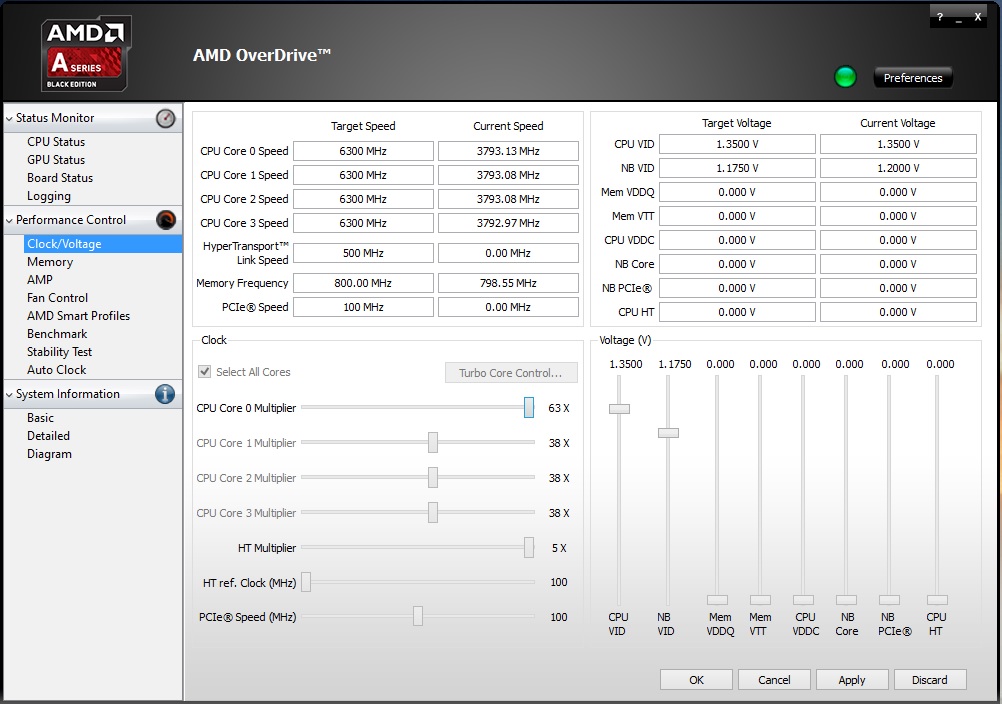Viewport: 1002px width, 704px height.
Task: Discard the changes
Action: pyautogui.click(x=930, y=680)
